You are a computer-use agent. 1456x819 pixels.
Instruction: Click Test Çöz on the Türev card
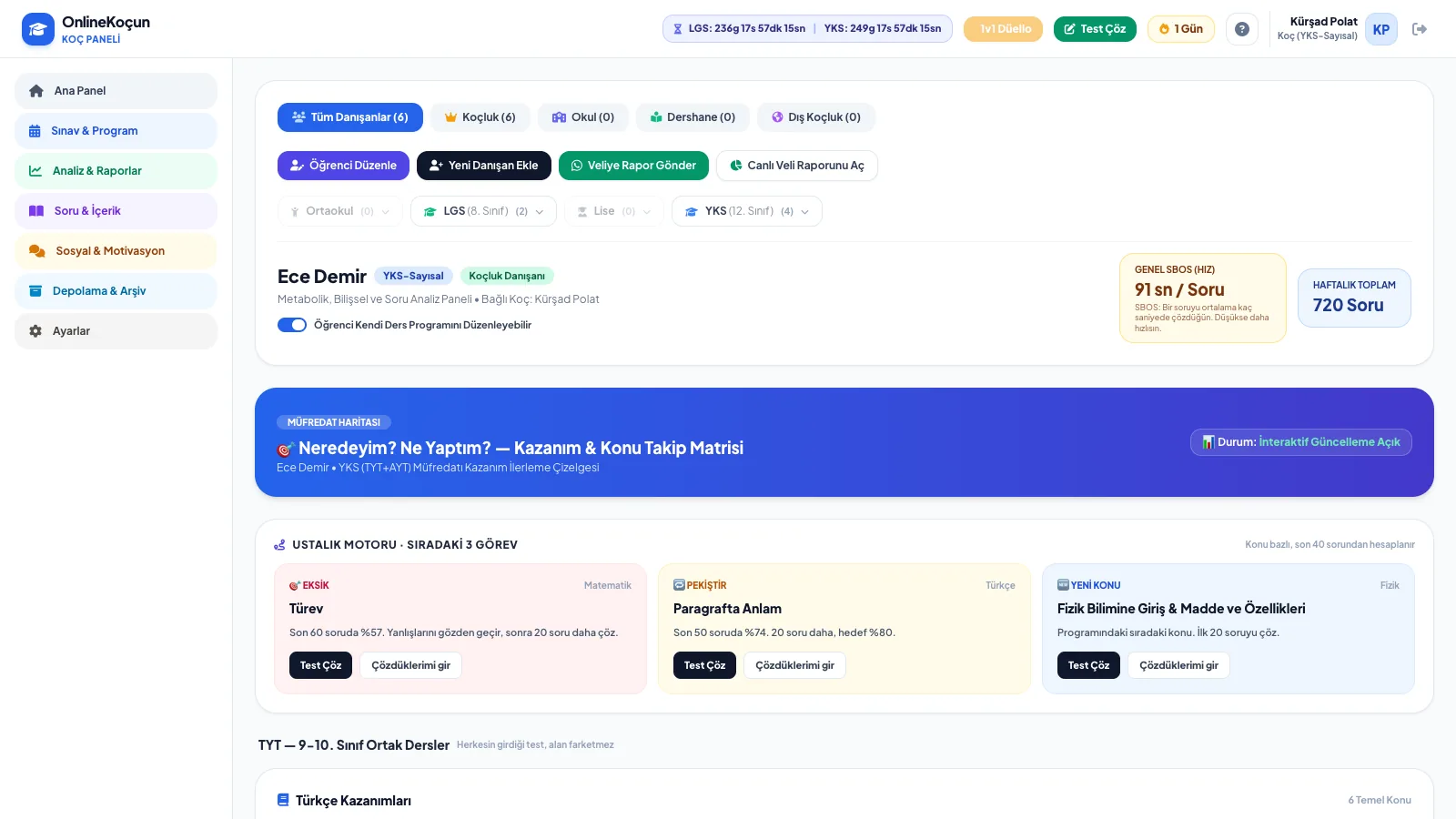(320, 665)
